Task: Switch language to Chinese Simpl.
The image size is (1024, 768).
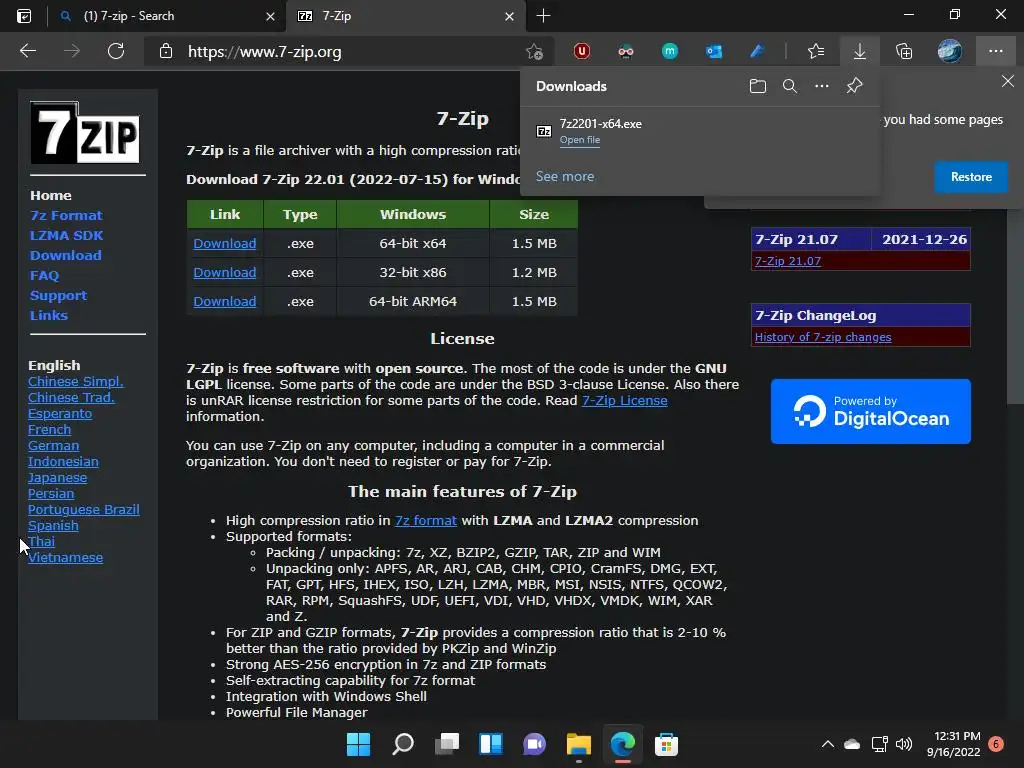Action: [76, 381]
